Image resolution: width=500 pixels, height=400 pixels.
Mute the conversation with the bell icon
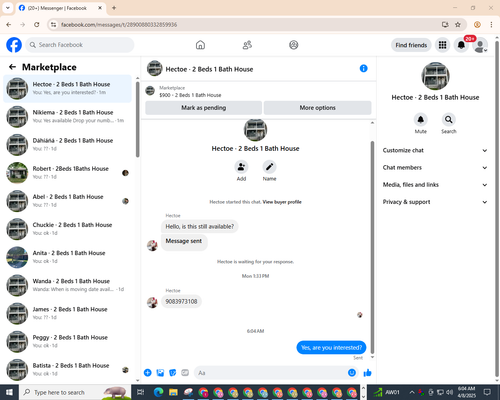click(421, 119)
